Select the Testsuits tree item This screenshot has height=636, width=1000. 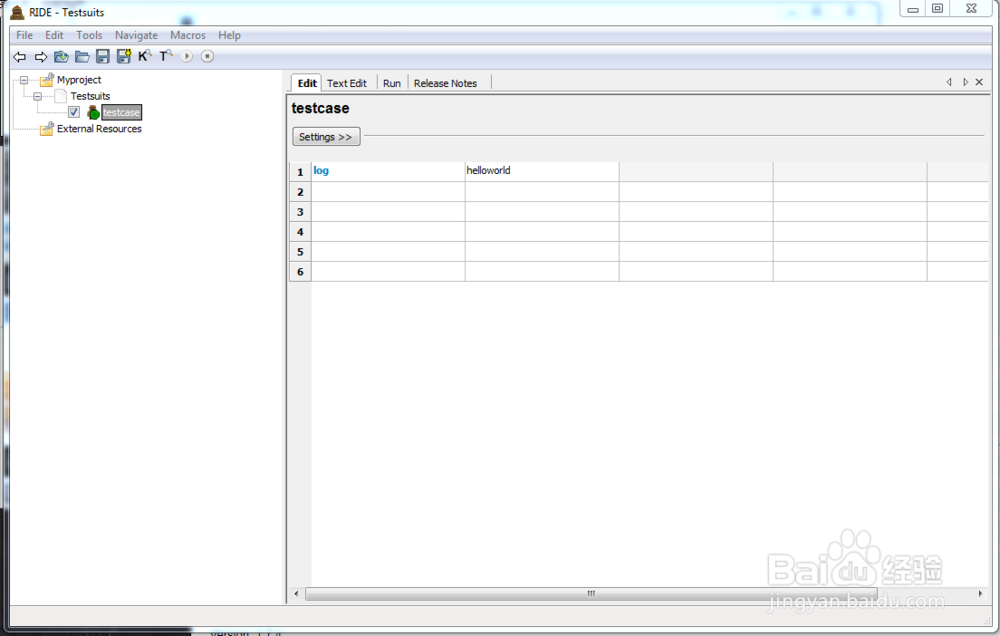pos(90,96)
